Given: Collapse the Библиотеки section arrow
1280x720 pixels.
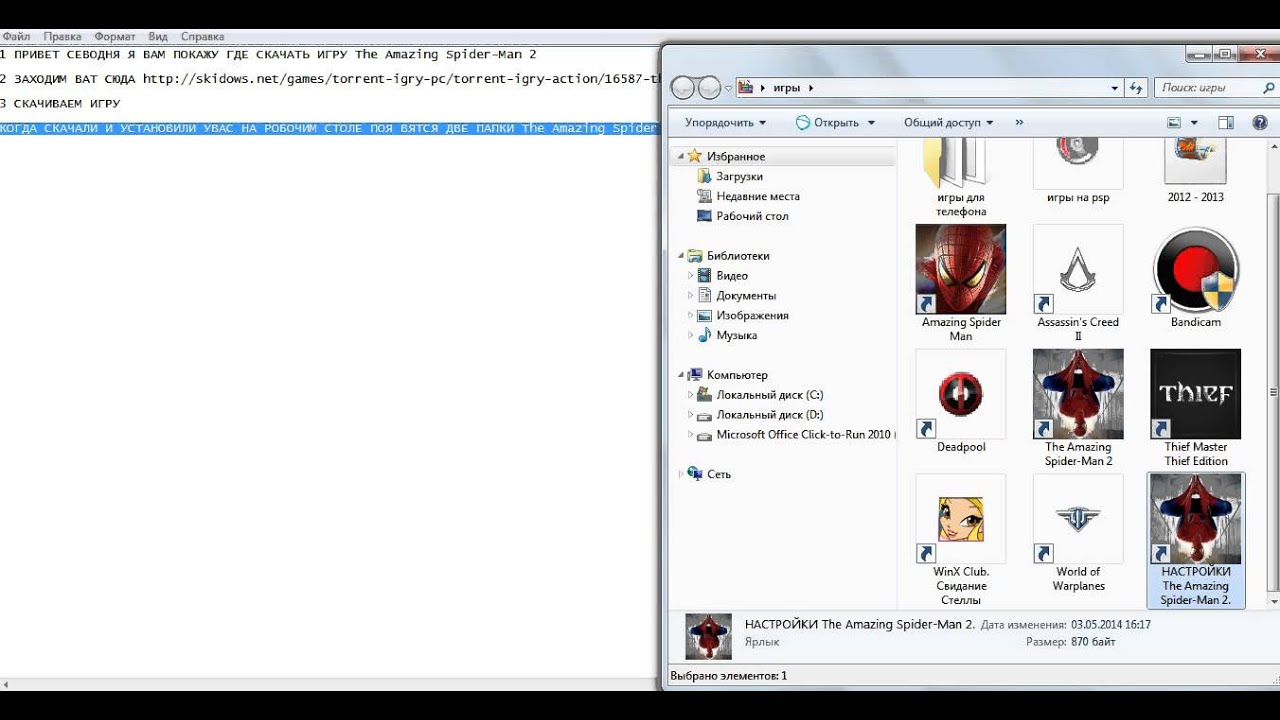Looking at the screenshot, I should pos(681,256).
